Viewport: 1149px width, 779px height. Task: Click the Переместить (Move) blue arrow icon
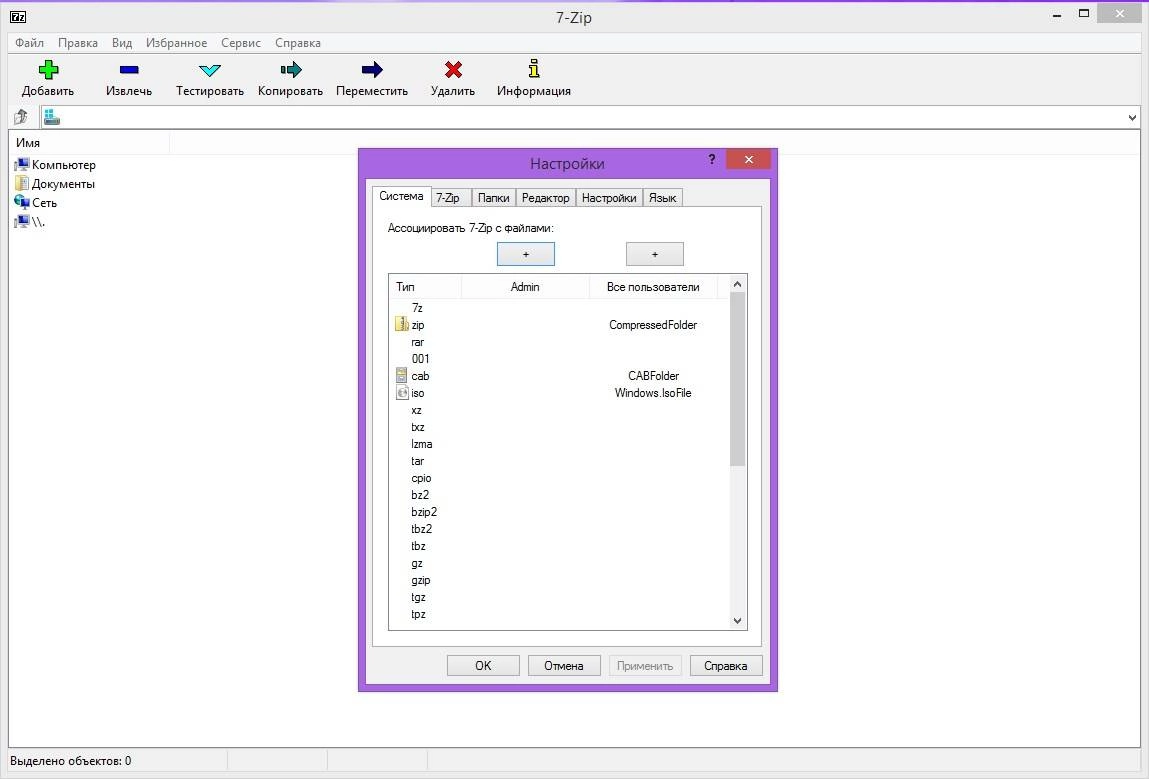pyautogui.click(x=372, y=70)
